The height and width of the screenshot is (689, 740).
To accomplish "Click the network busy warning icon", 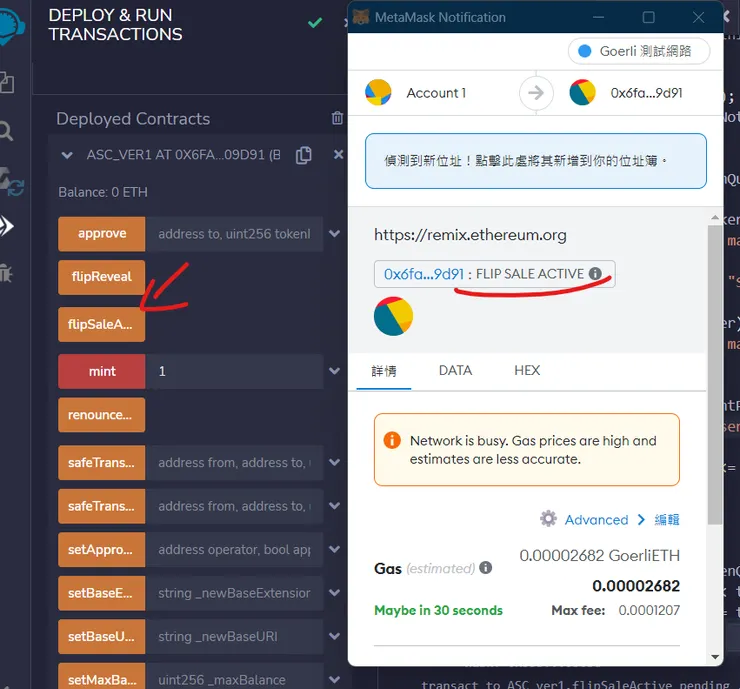I will (392, 440).
